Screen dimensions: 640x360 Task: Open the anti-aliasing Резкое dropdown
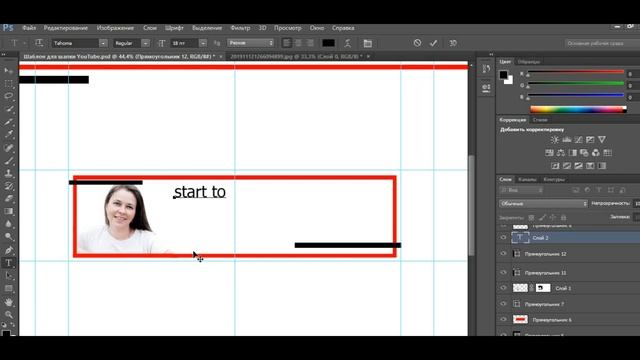point(251,43)
